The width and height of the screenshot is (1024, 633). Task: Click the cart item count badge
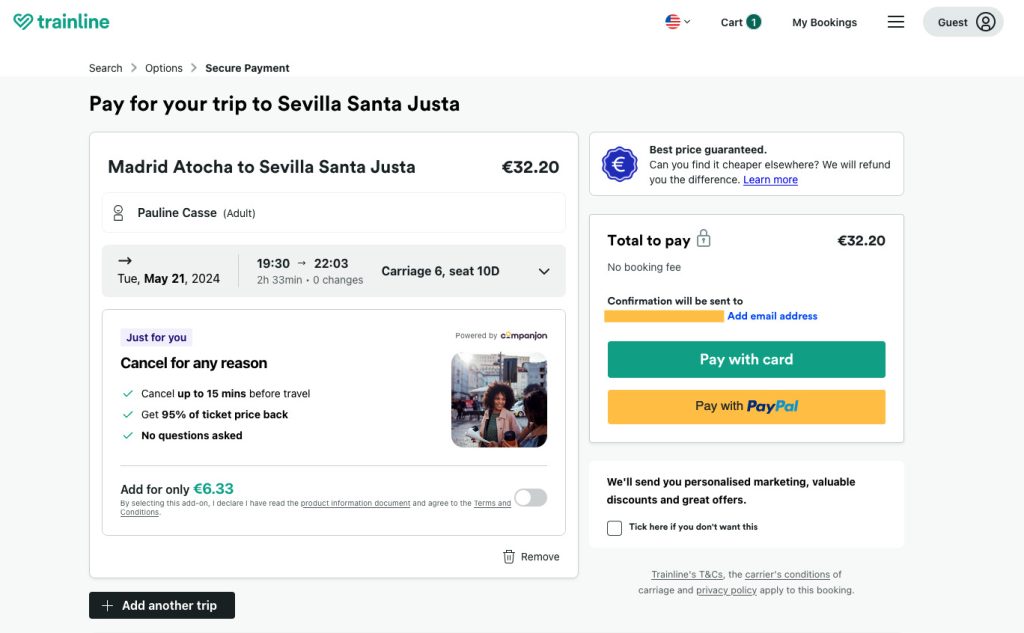click(754, 22)
